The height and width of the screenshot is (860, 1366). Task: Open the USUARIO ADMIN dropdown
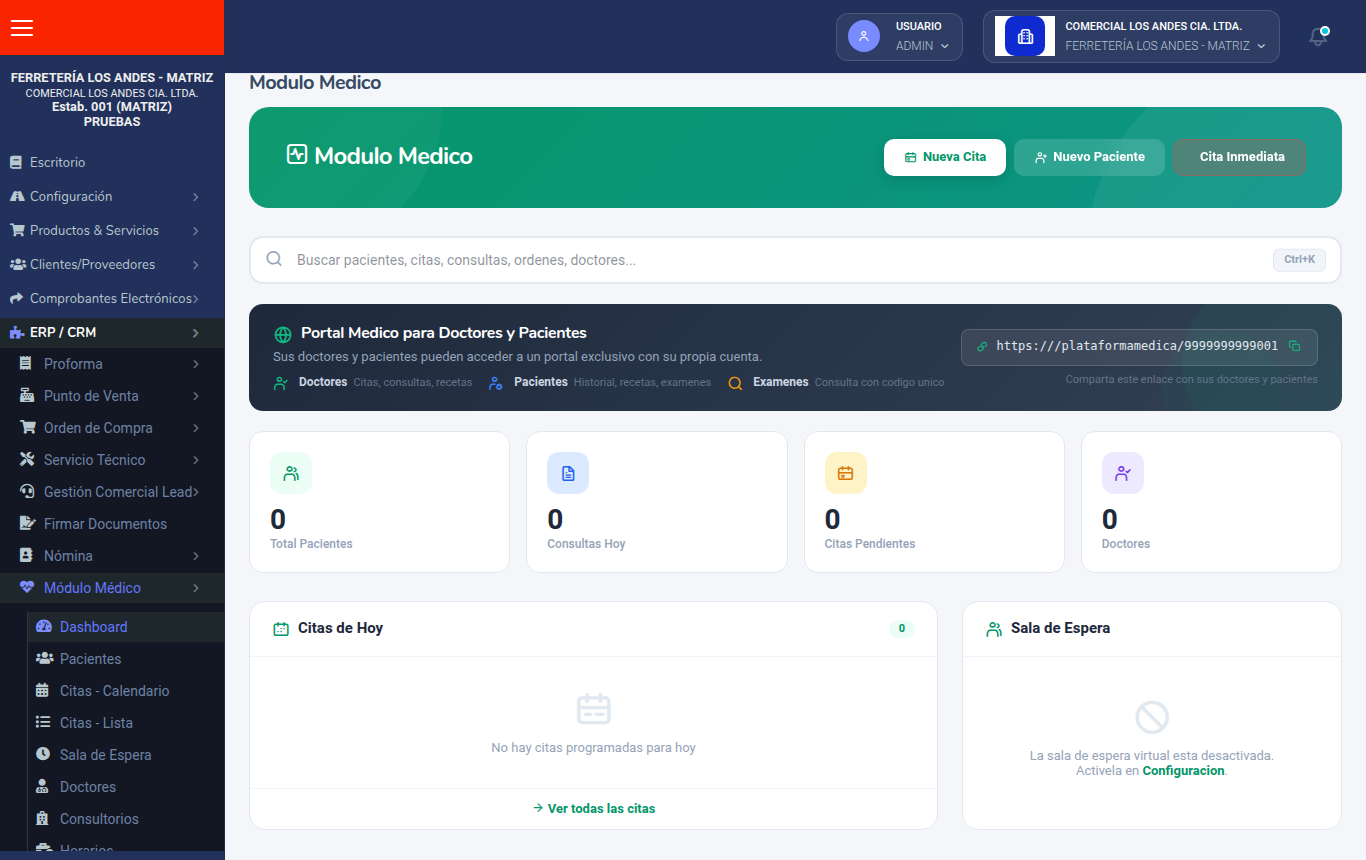click(x=899, y=37)
